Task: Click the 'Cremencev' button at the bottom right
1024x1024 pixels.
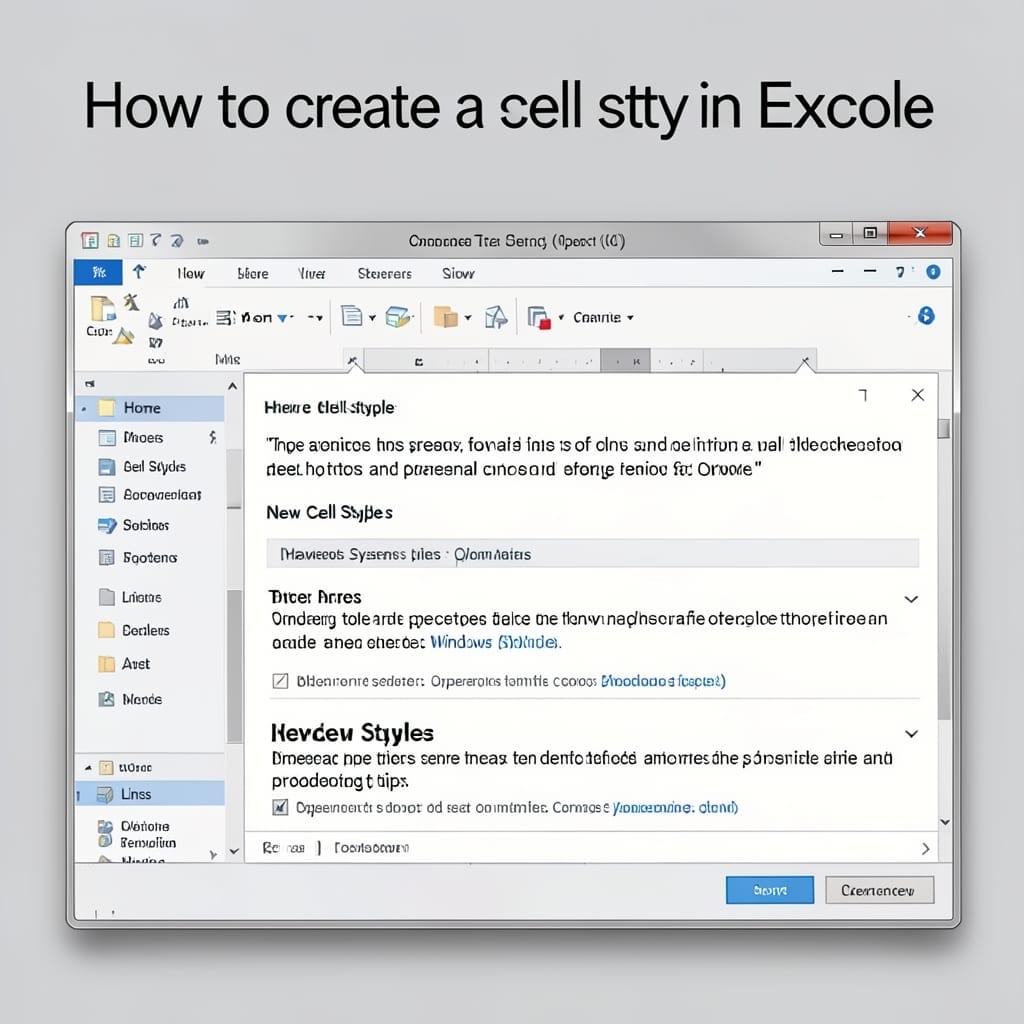Action: 879,890
